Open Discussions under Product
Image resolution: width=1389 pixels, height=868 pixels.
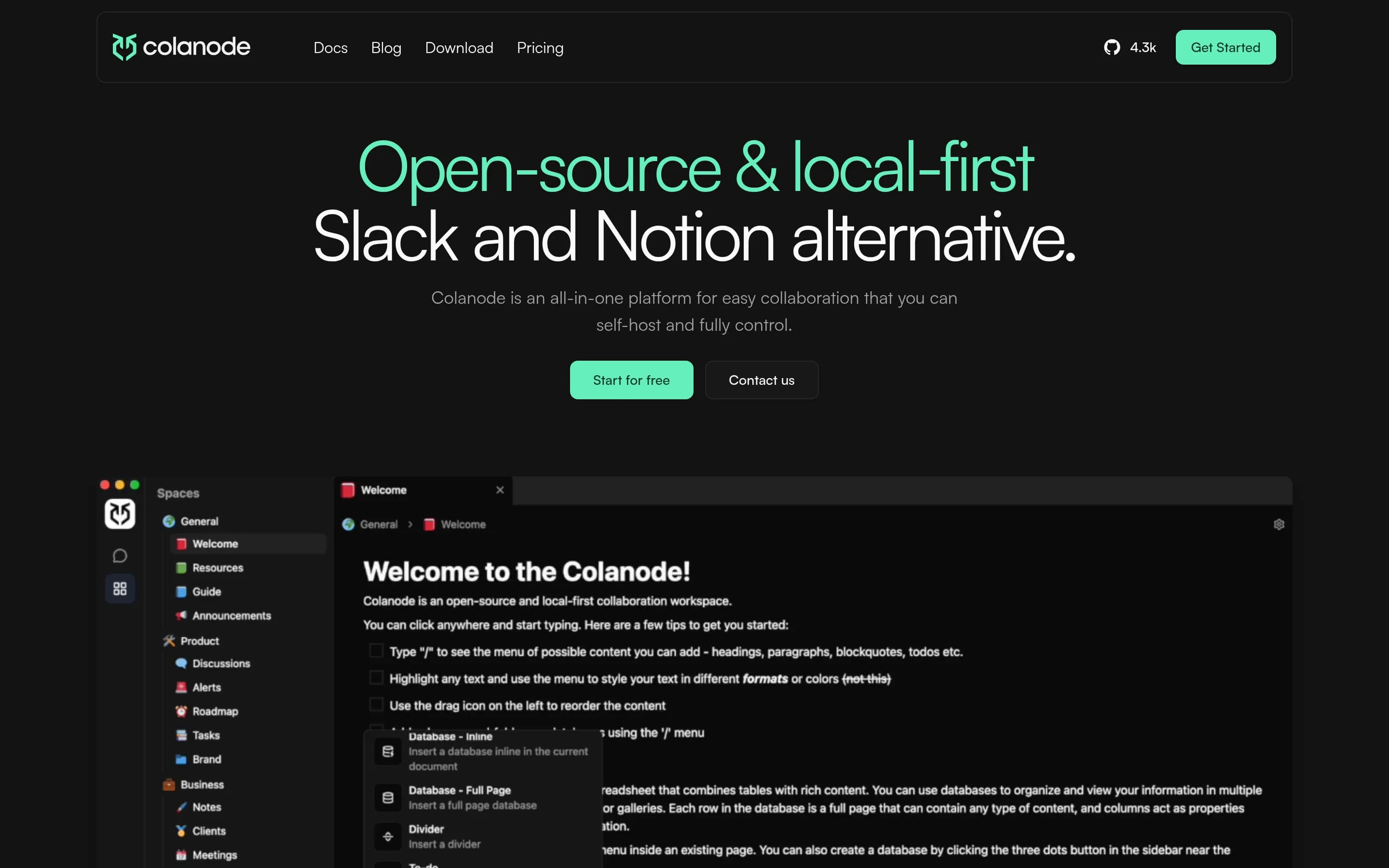pos(248,663)
